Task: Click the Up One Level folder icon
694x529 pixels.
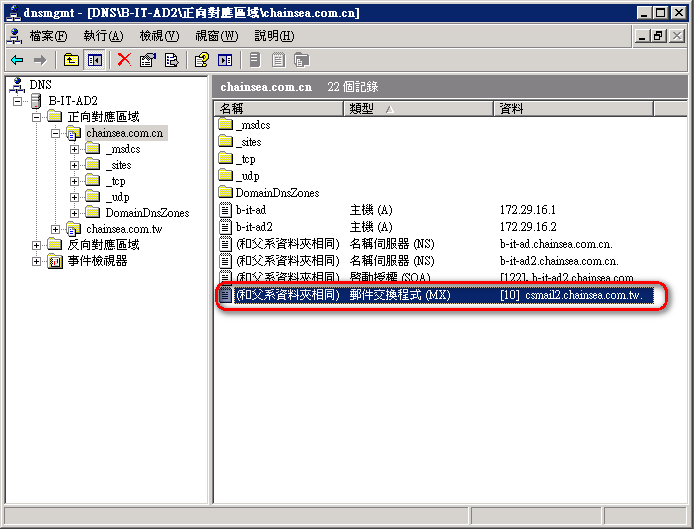Action: pos(71,60)
